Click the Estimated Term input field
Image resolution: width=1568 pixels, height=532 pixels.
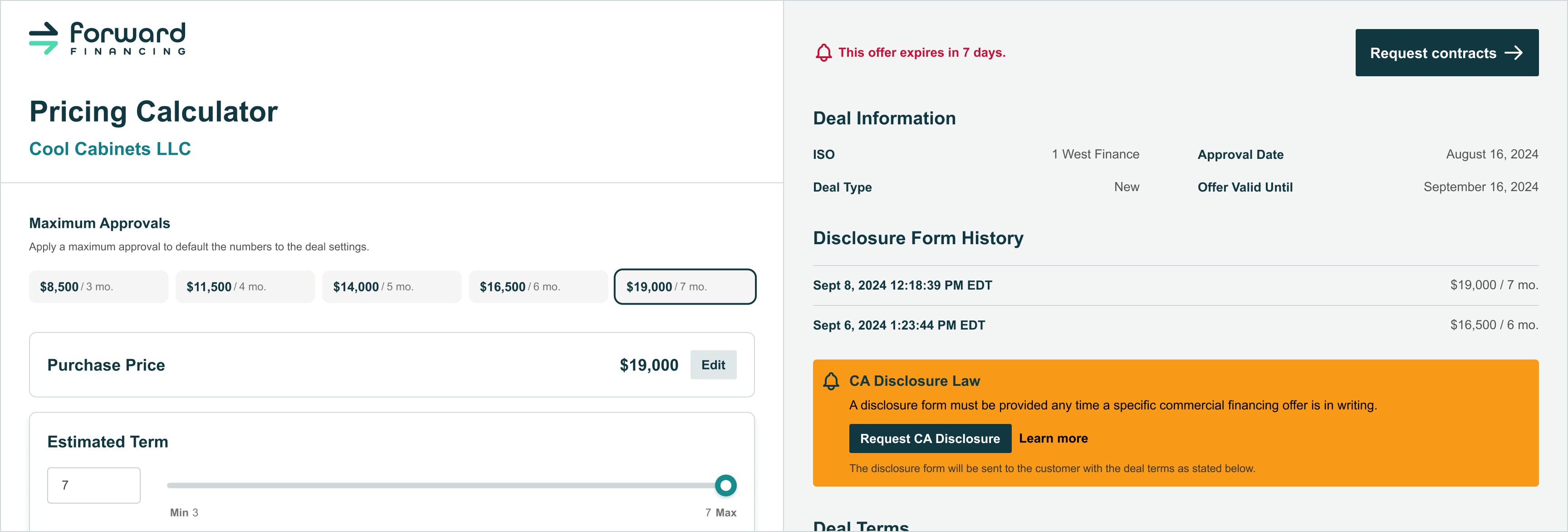click(94, 485)
